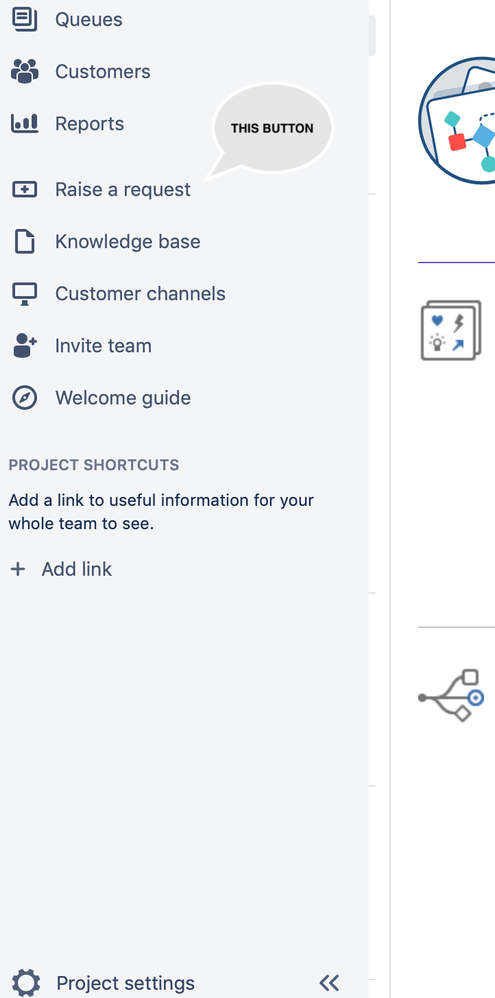The width and height of the screenshot is (495, 998).
Task: Collapse the sidebar with double chevron
Action: coord(329,983)
